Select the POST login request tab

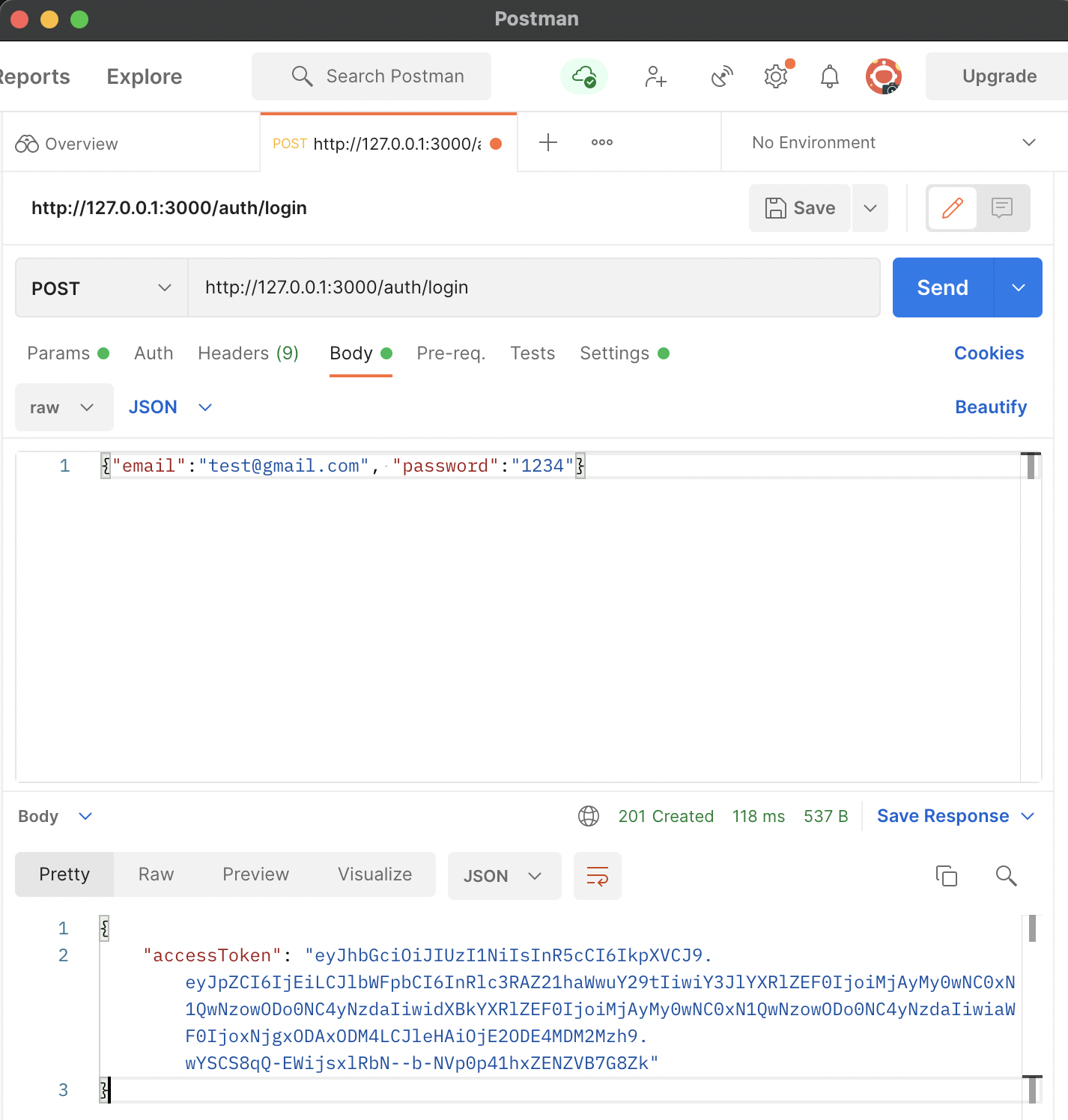pos(388,144)
